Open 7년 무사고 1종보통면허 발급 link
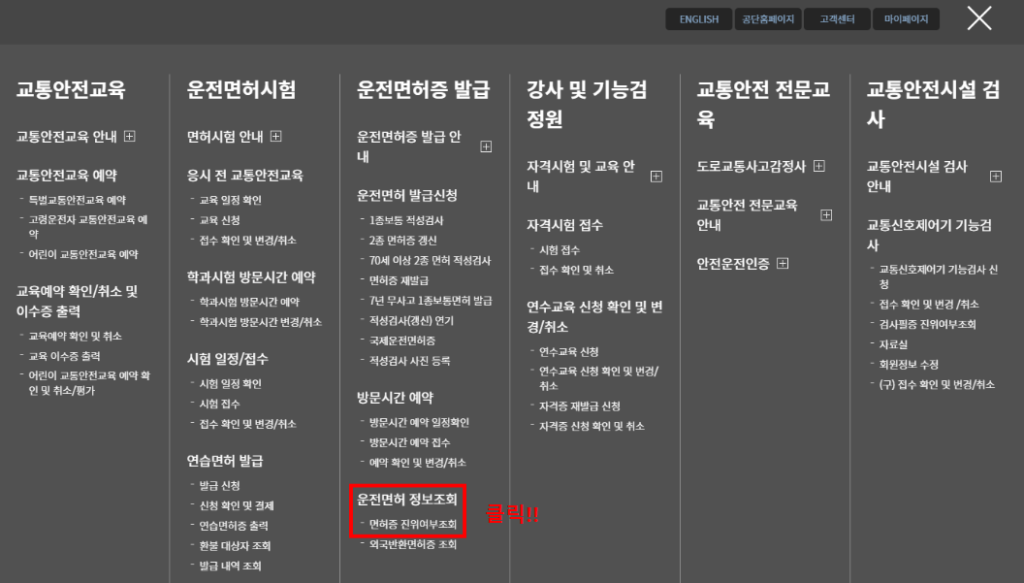Viewport: 1024px width, 583px height. [x=431, y=300]
